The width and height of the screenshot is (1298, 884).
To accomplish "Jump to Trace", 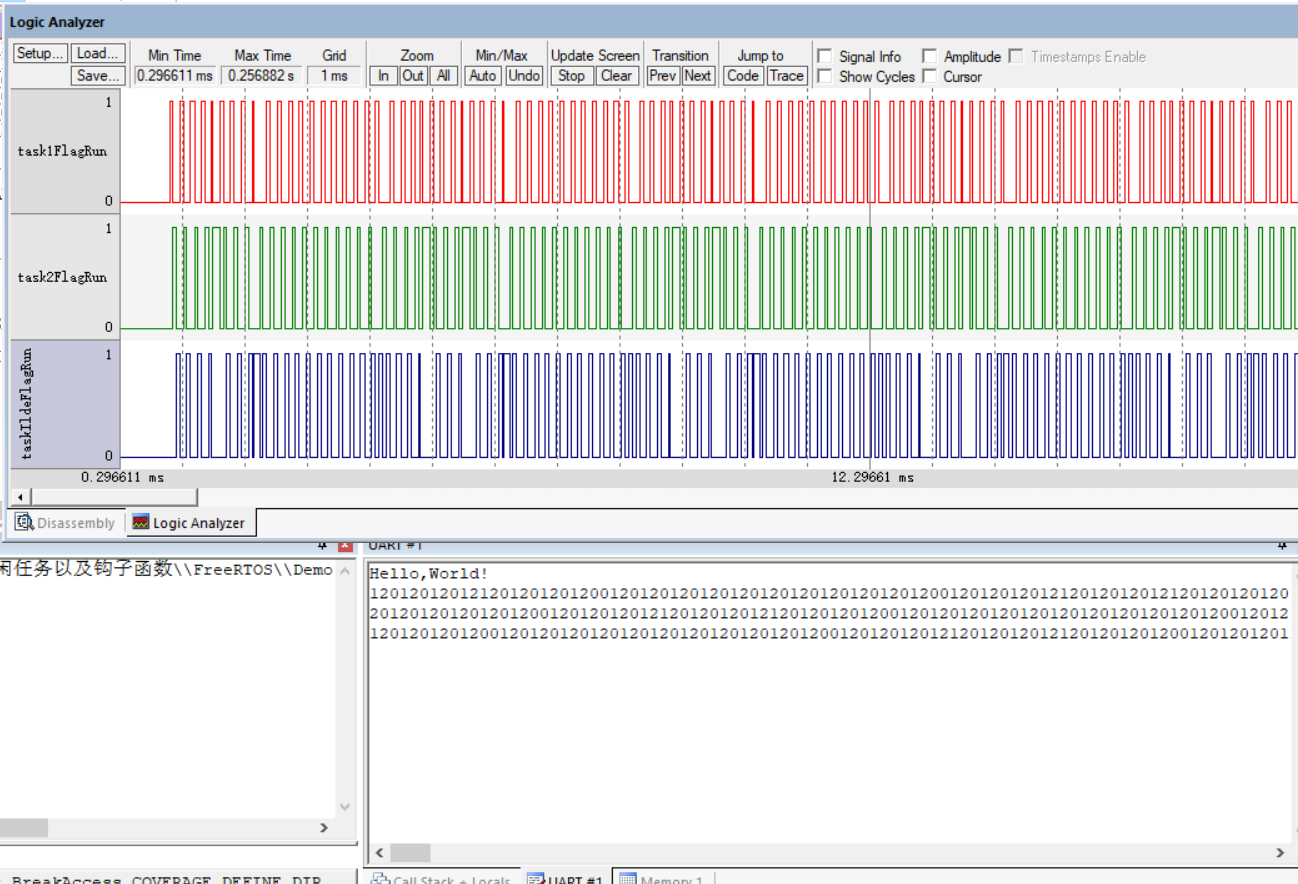I will pyautogui.click(x=786, y=76).
